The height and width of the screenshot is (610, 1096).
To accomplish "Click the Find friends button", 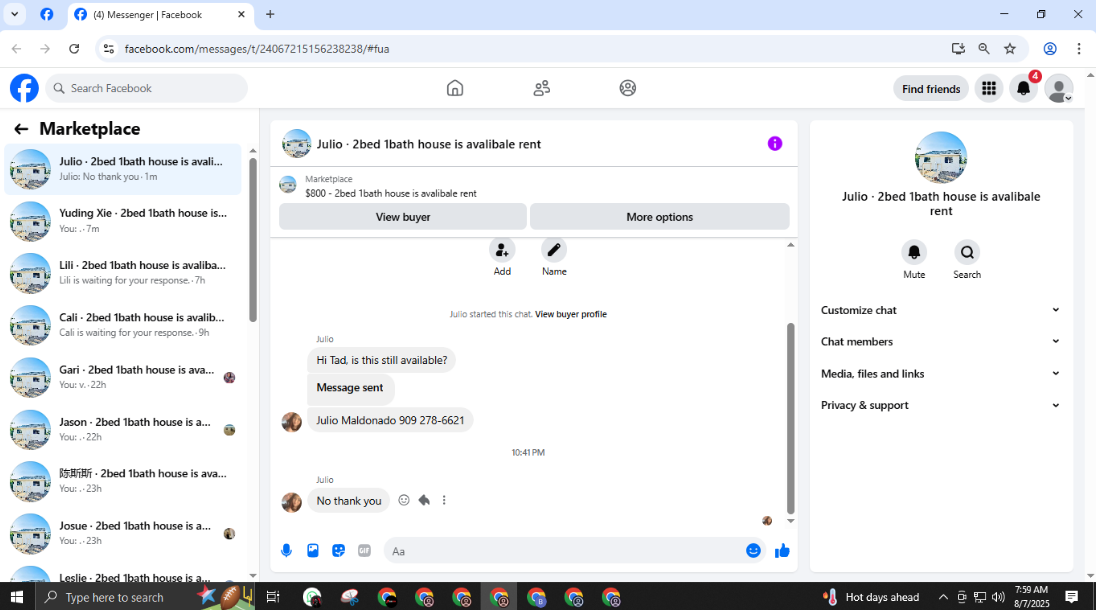I will click(x=930, y=89).
